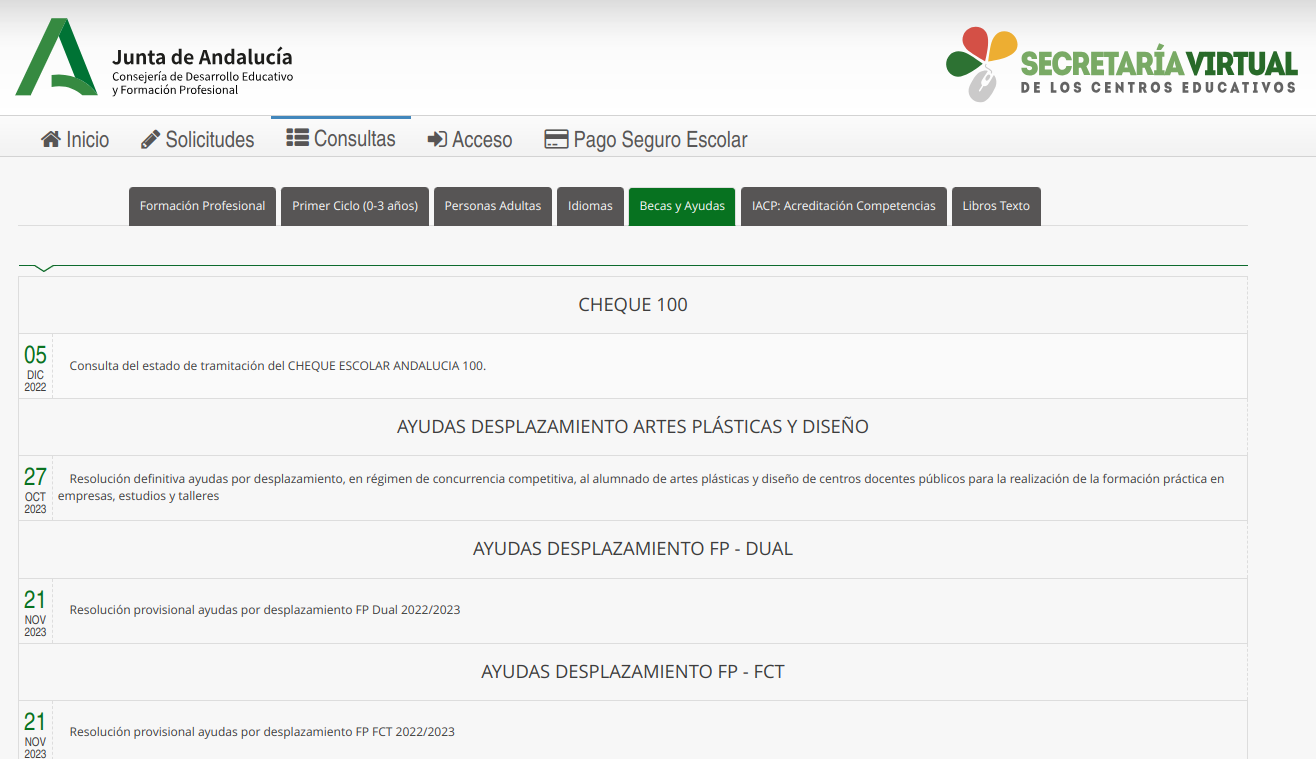Go to the Inicio menu item
Screen dimensions: 1316x759
coord(87,140)
